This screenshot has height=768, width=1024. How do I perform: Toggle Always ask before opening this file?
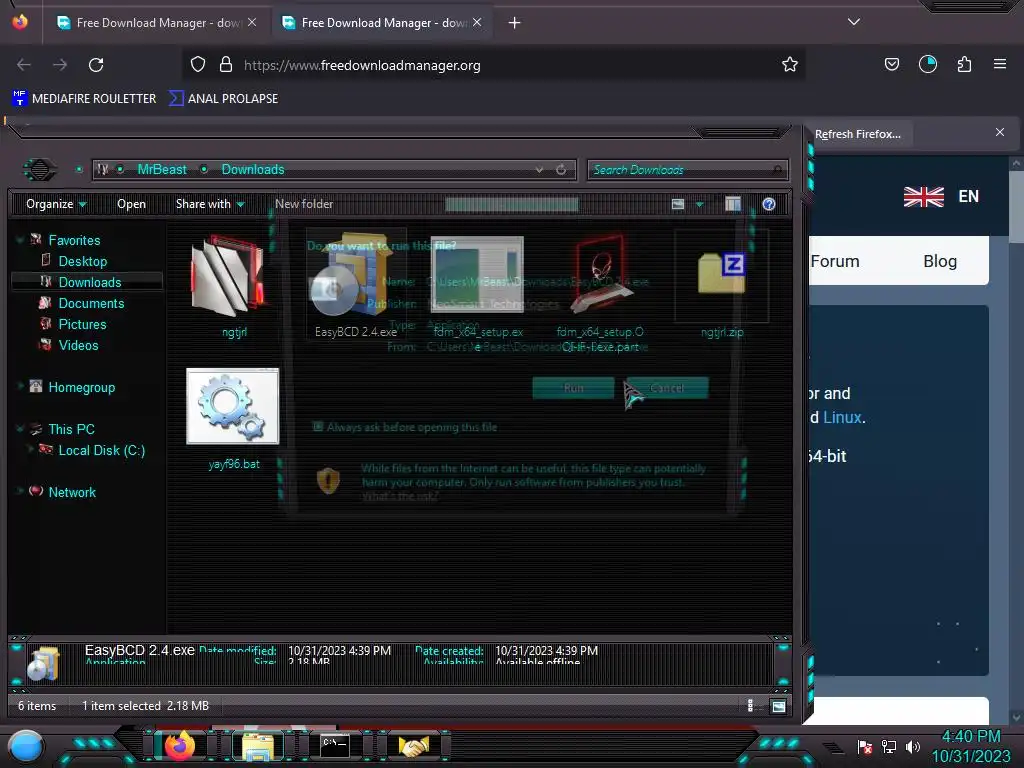click(x=318, y=426)
